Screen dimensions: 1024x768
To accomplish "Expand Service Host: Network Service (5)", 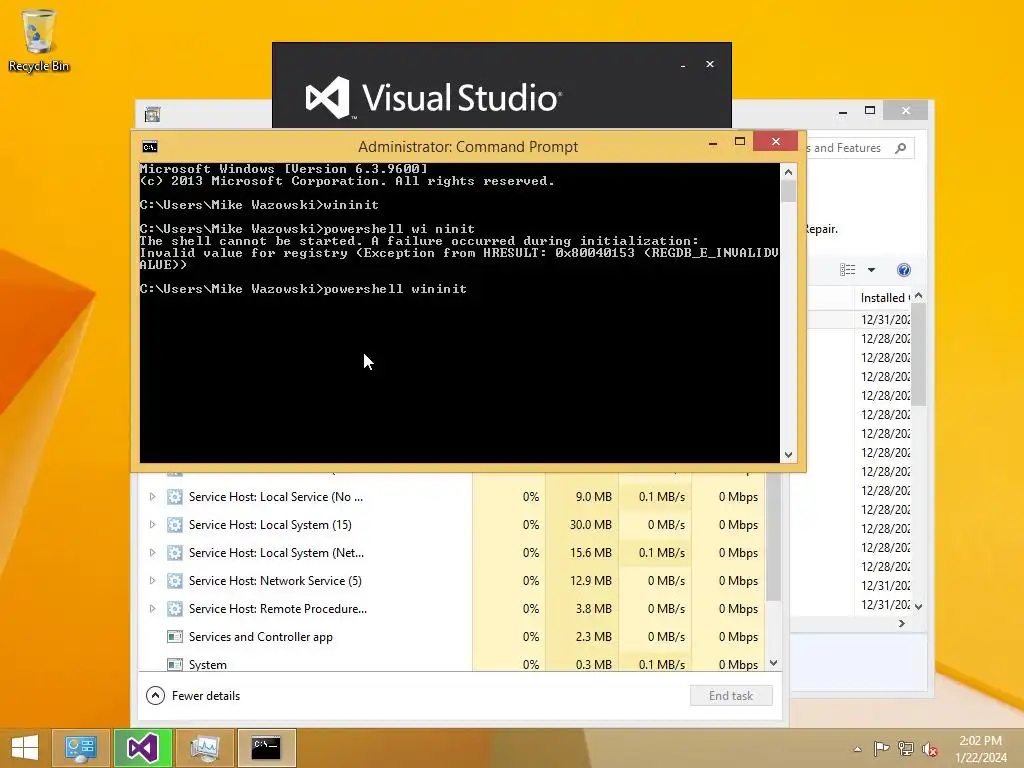I will [152, 581].
